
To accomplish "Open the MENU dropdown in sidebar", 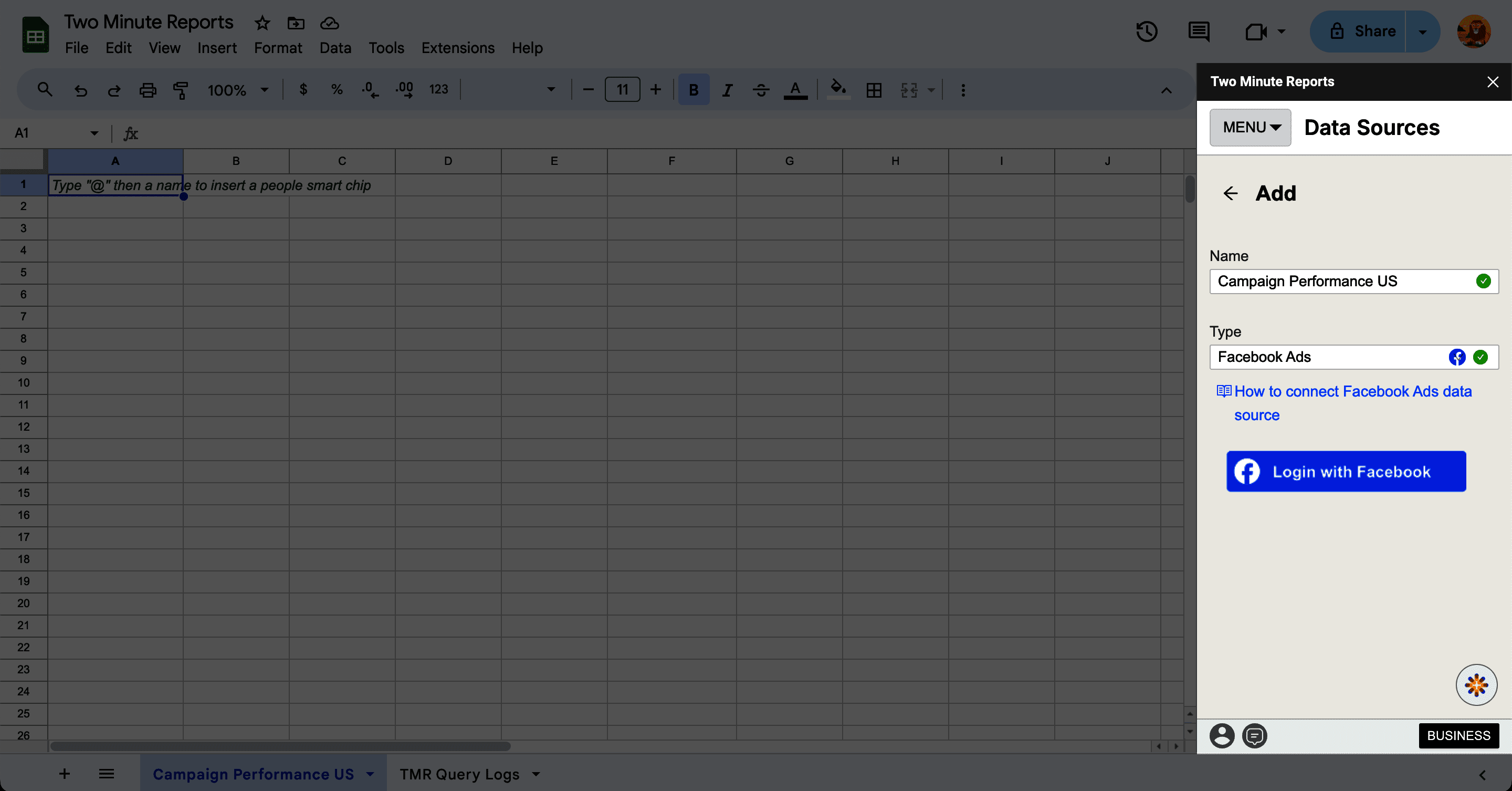I will click(x=1250, y=128).
